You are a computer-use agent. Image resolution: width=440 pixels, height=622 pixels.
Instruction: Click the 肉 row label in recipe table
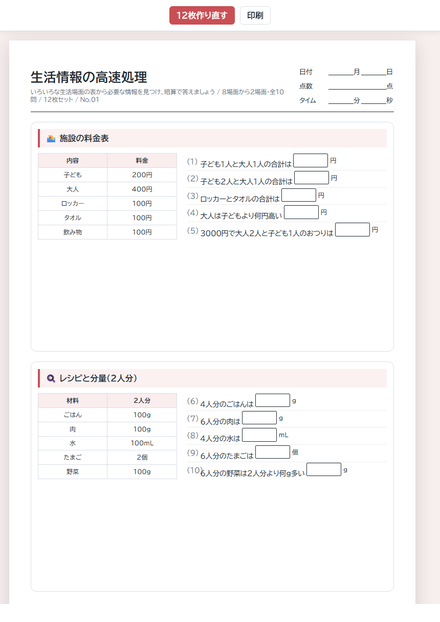click(x=73, y=429)
